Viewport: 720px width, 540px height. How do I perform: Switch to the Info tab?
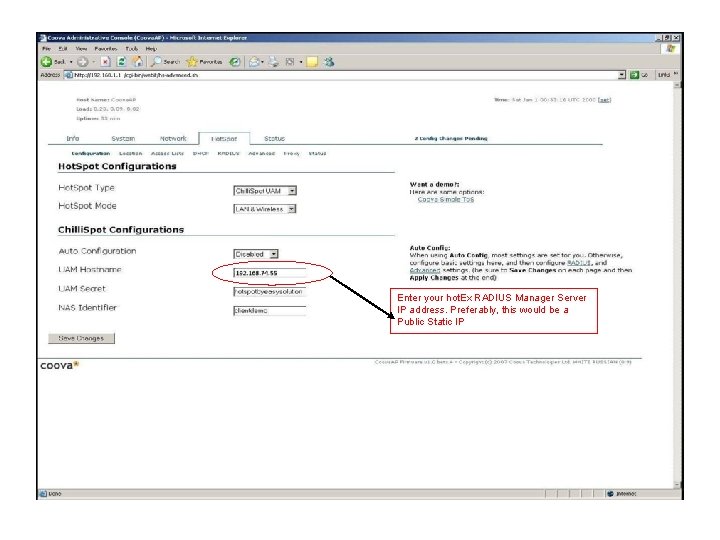[73, 138]
